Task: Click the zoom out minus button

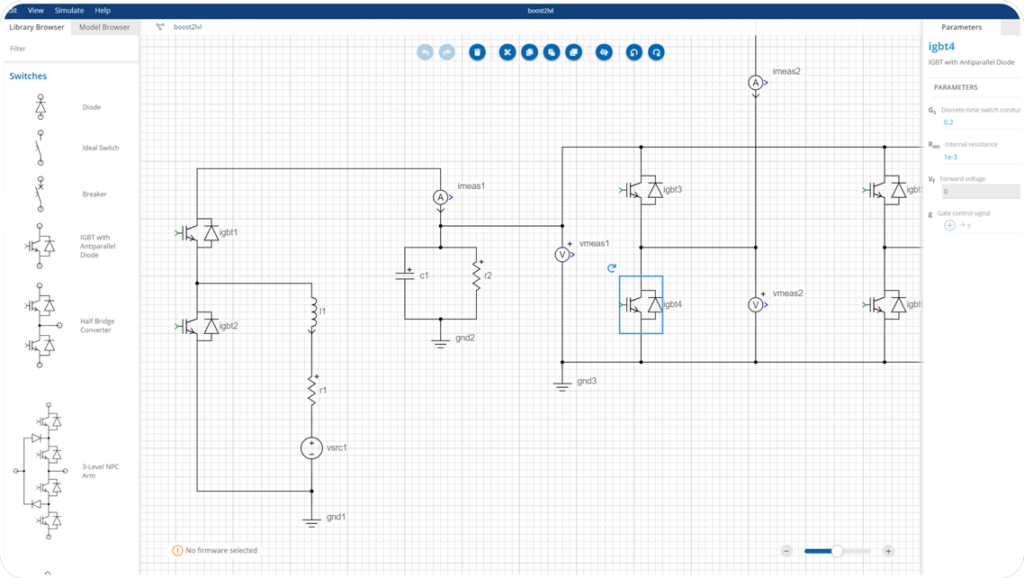Action: click(x=786, y=551)
